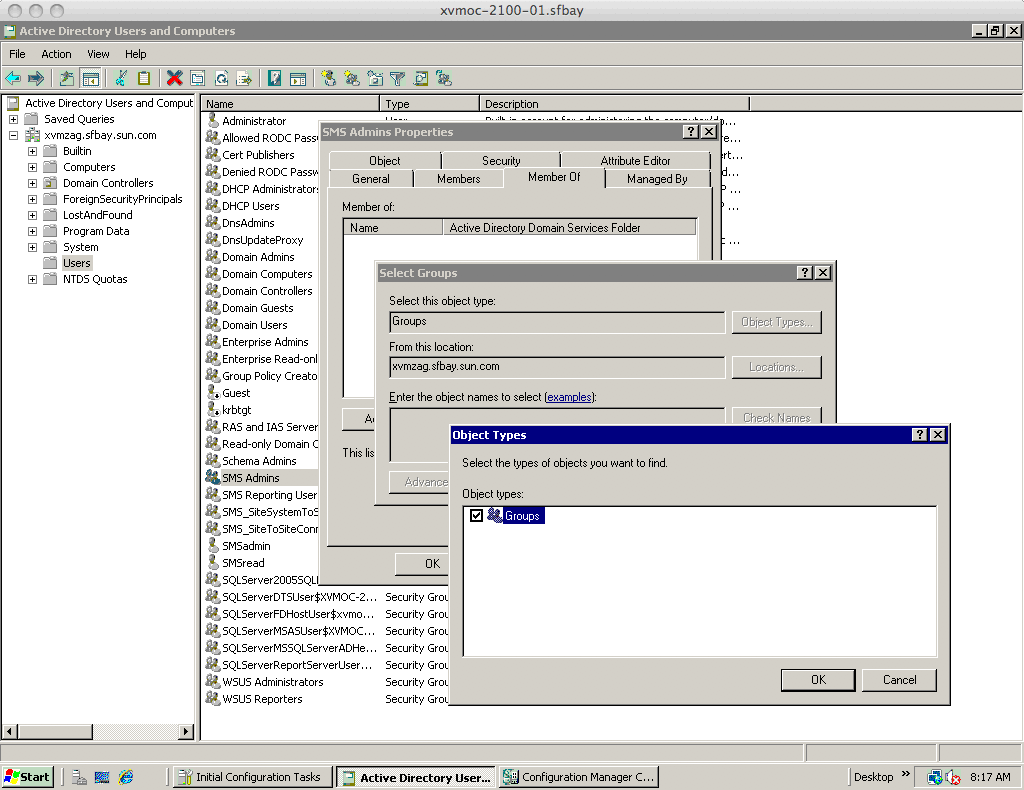Toggle the Show/Hide Action Pane icon

298,78
